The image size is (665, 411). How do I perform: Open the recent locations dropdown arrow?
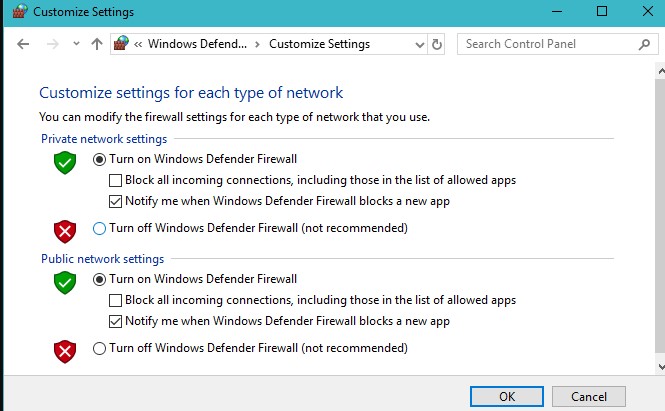(76, 43)
